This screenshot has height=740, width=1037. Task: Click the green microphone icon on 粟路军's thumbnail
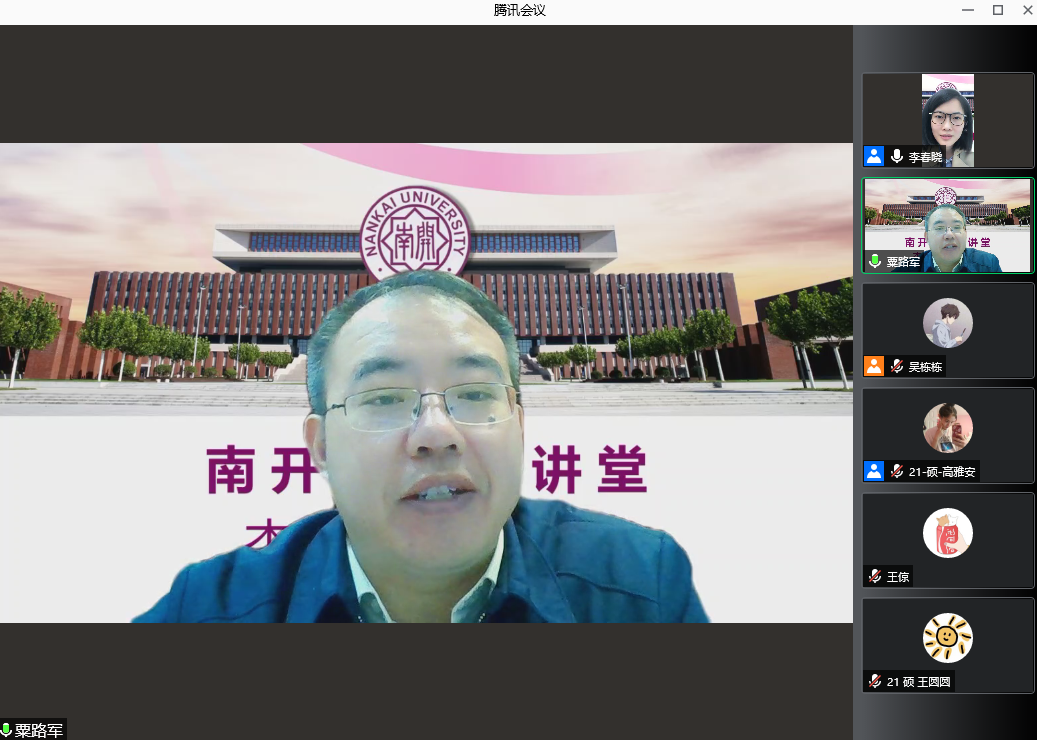[875, 261]
